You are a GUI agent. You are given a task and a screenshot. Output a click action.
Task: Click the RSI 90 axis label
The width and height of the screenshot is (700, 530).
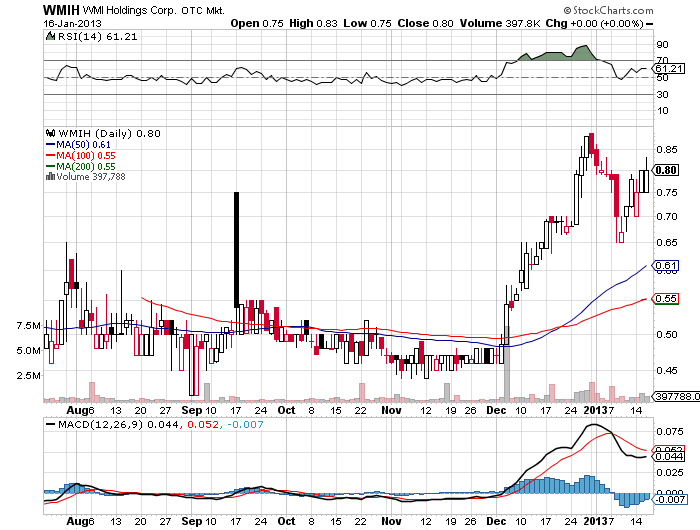[x=662, y=45]
